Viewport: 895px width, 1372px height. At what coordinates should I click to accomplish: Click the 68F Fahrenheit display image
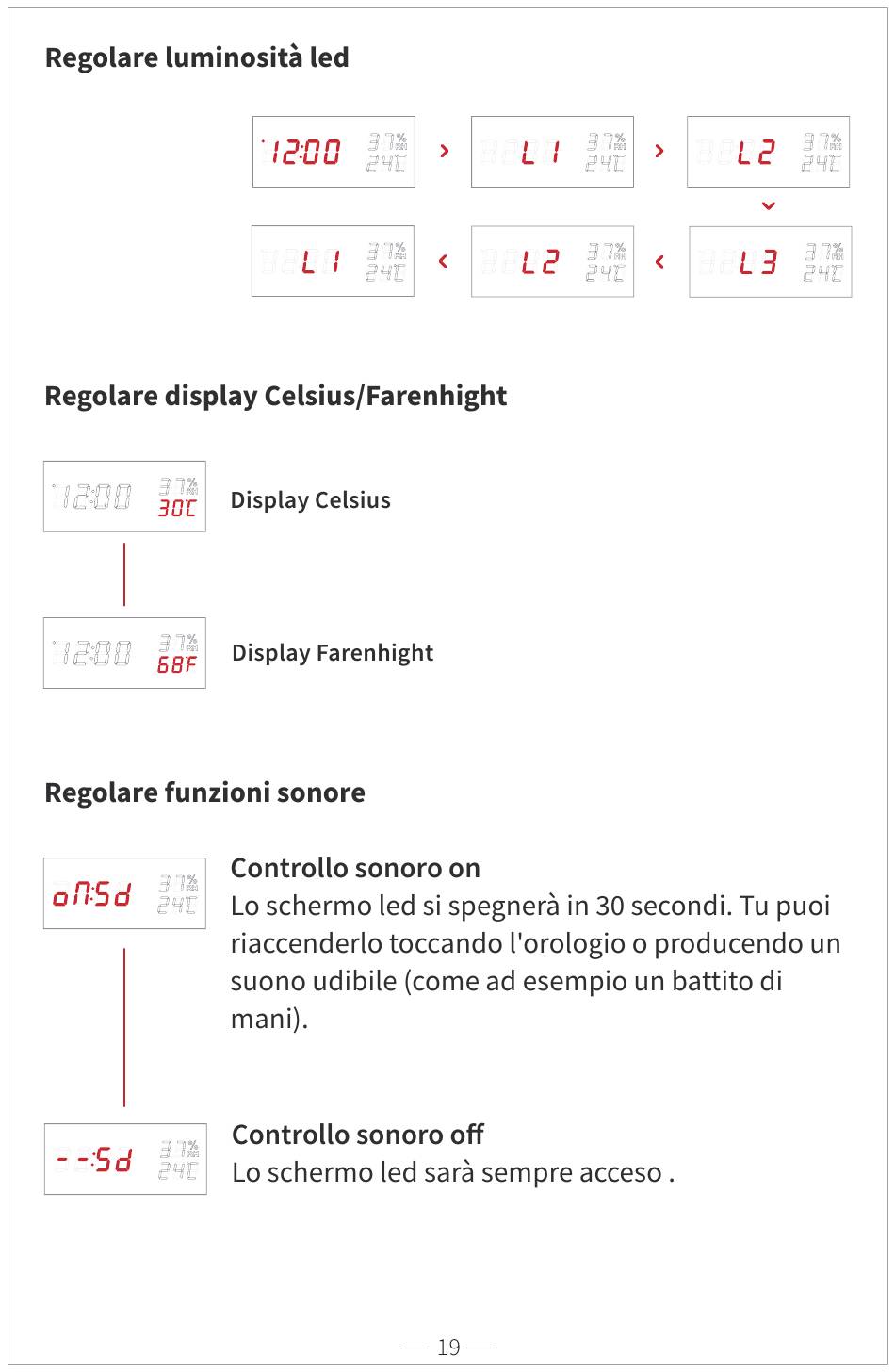pyautogui.click(x=124, y=653)
